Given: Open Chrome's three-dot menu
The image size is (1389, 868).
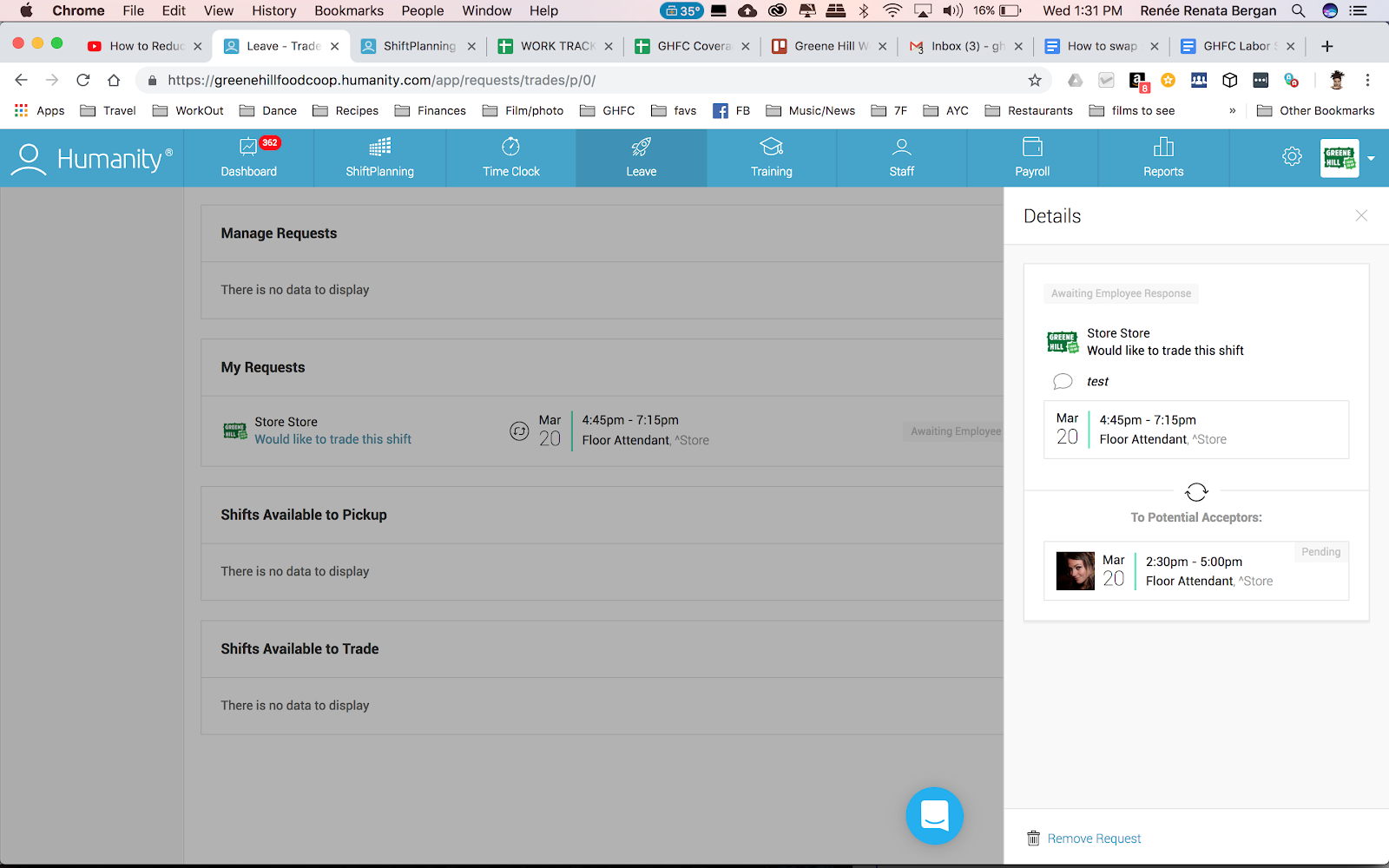Looking at the screenshot, I should [1367, 80].
